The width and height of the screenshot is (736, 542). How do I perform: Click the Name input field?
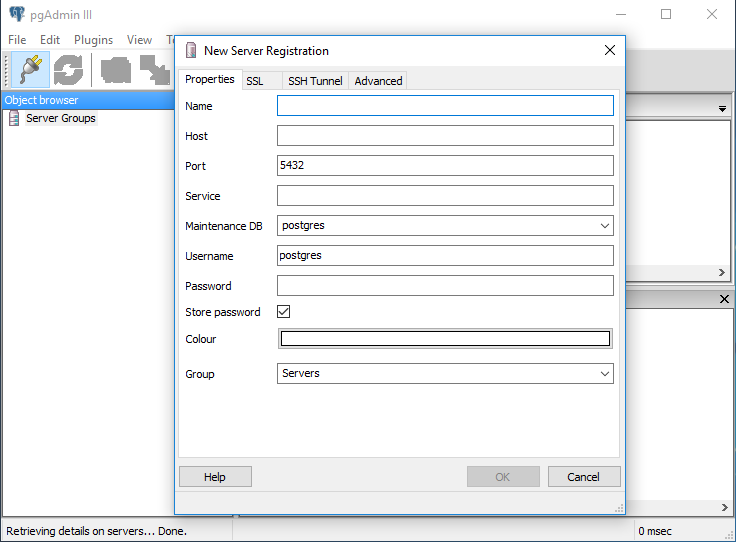[x=445, y=106]
